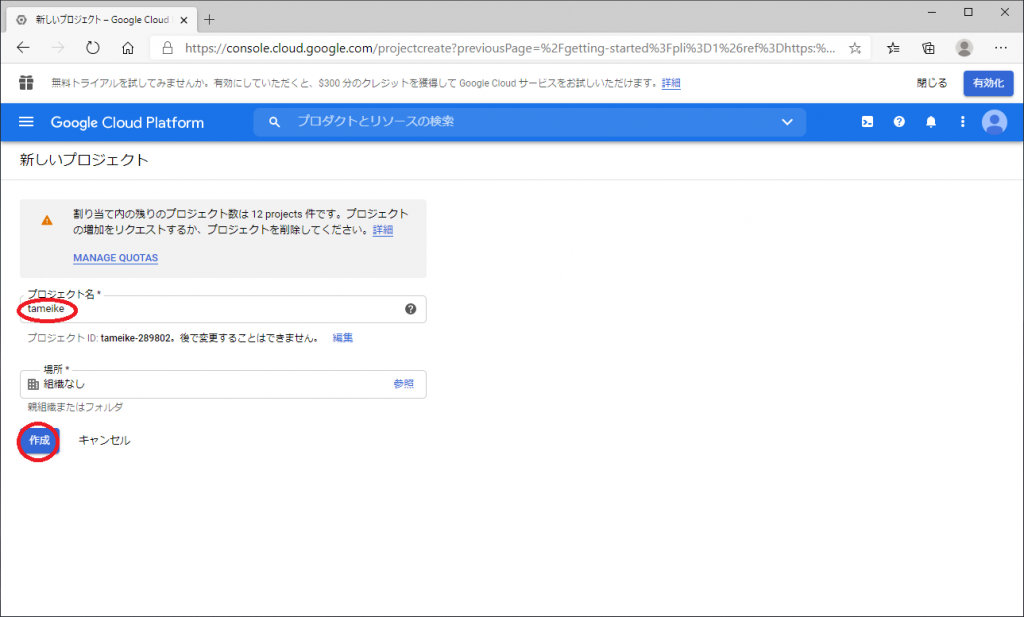Click 参照 to browse the location
Screen dimensions: 1024x617
(403, 384)
